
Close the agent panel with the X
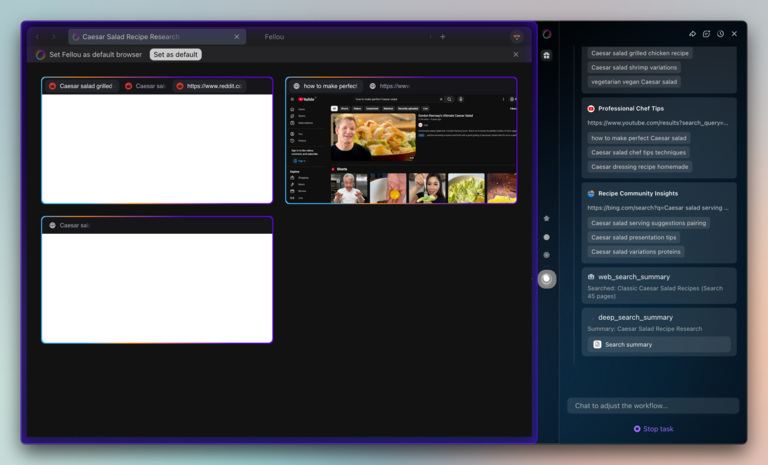coord(734,34)
